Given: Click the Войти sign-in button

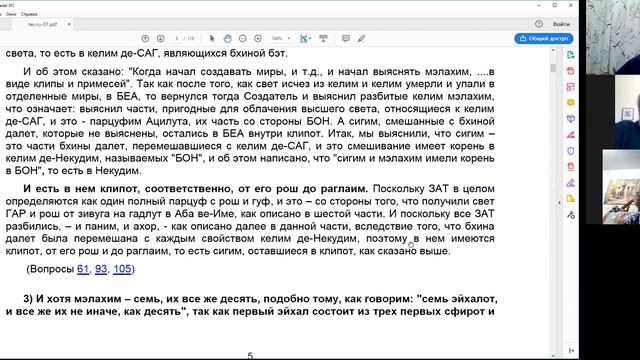Looking at the screenshot, I should coord(561,24).
